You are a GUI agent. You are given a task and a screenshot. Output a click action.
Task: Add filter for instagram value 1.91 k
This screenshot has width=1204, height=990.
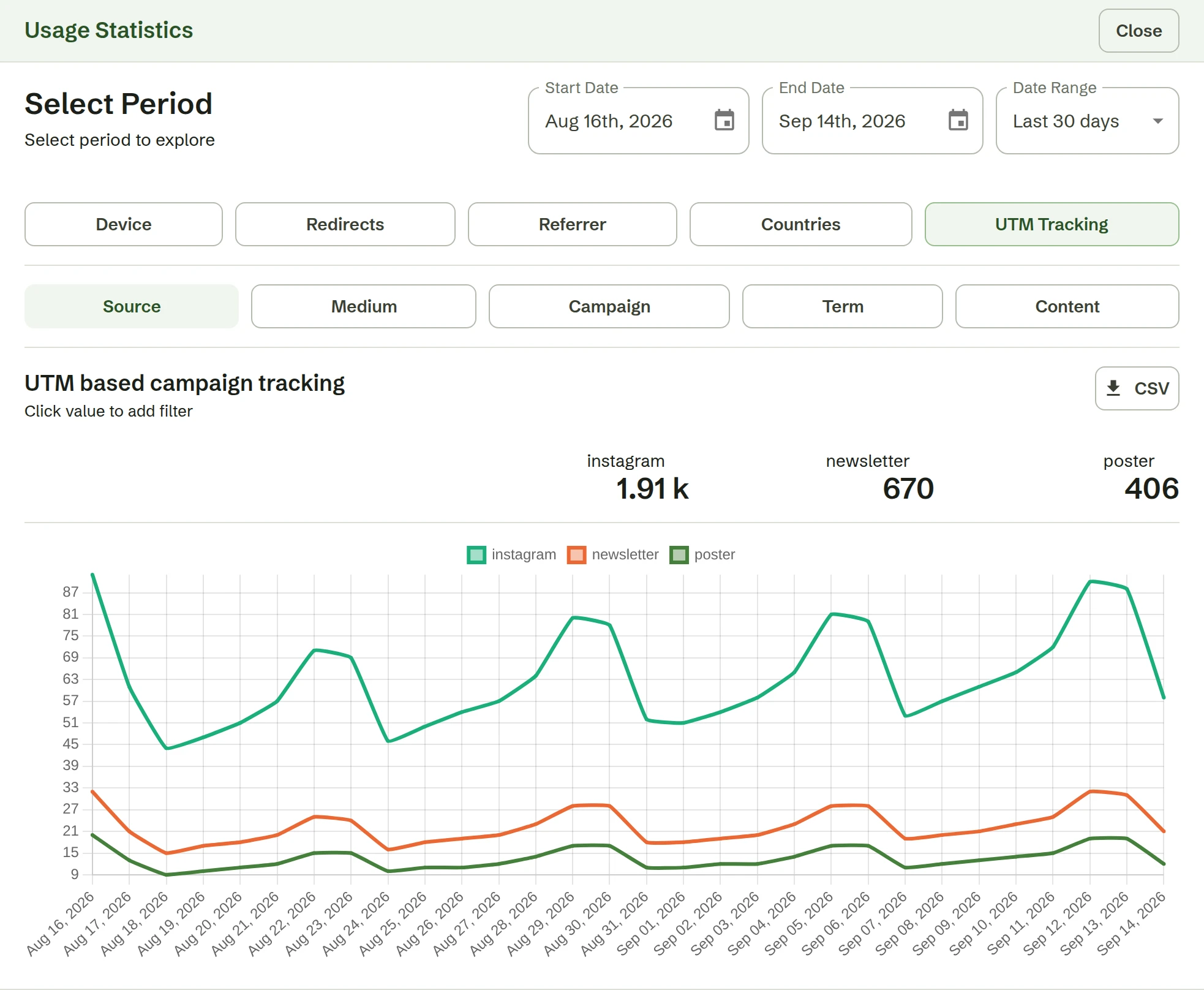coord(652,489)
